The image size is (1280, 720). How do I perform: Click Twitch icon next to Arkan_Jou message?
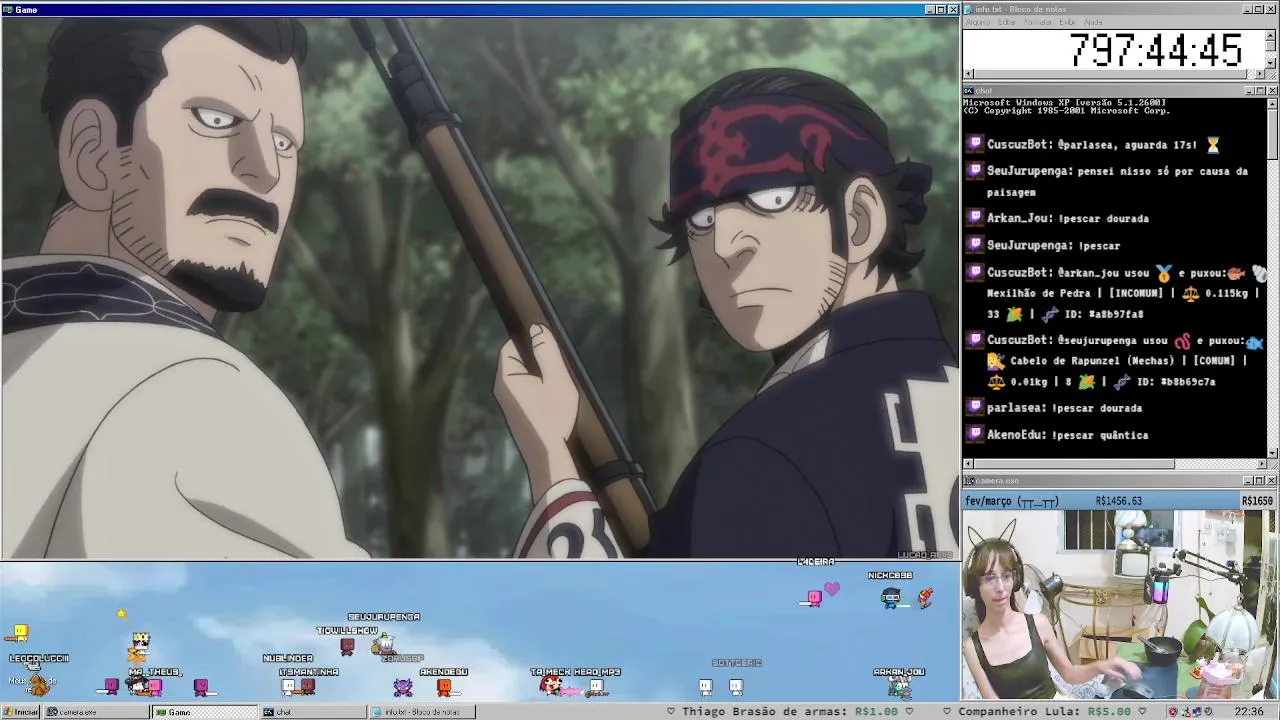click(x=975, y=217)
